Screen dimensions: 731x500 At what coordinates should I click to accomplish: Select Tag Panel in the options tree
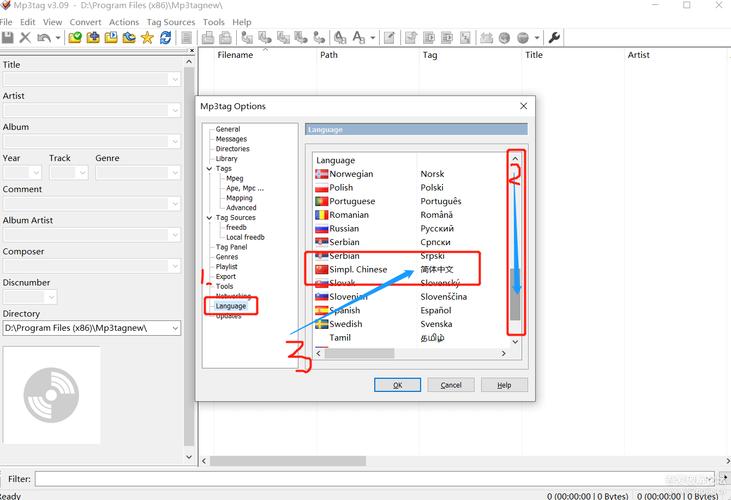pos(231,247)
